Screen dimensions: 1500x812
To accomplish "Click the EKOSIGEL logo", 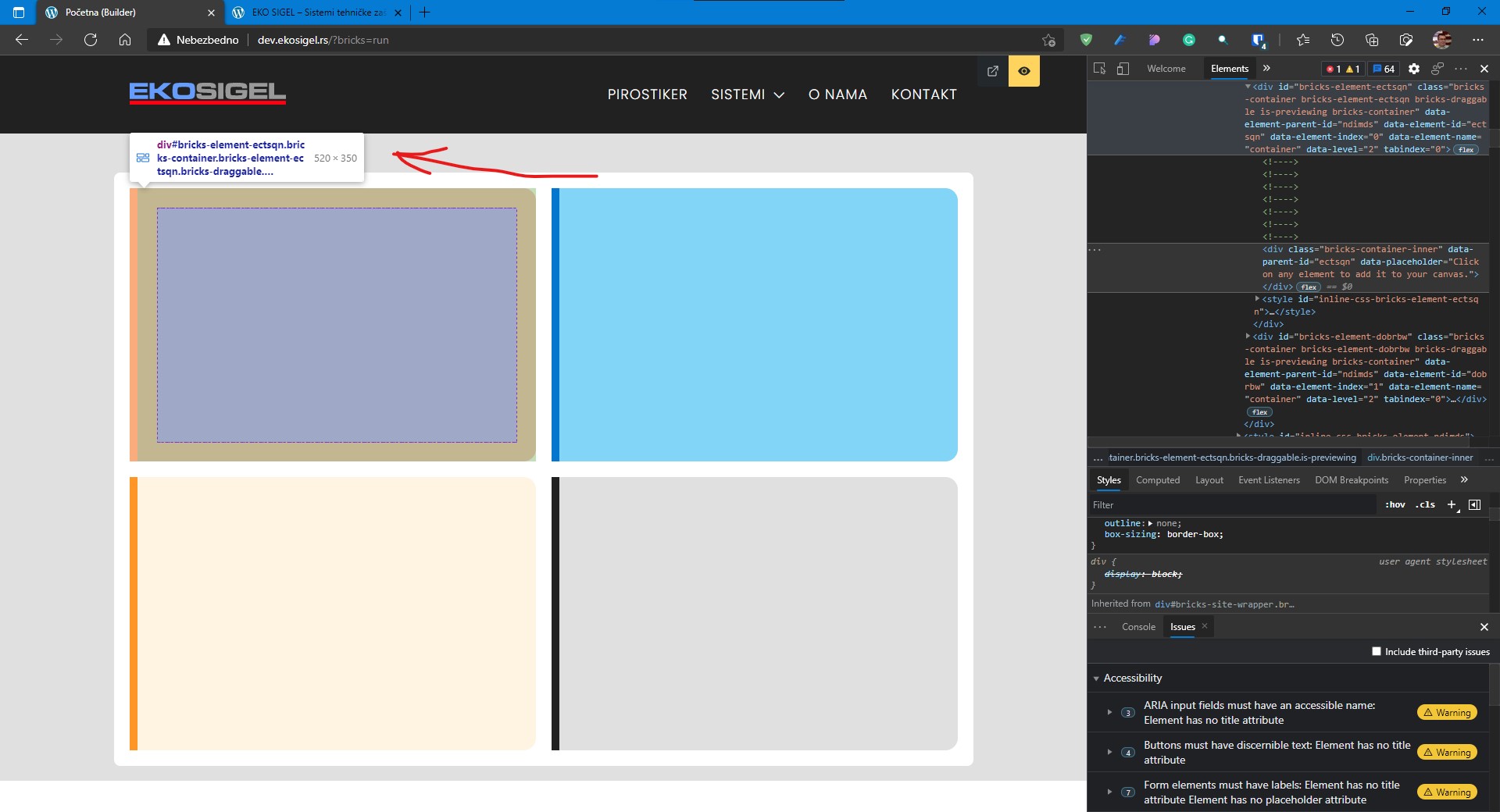I will 208,93.
